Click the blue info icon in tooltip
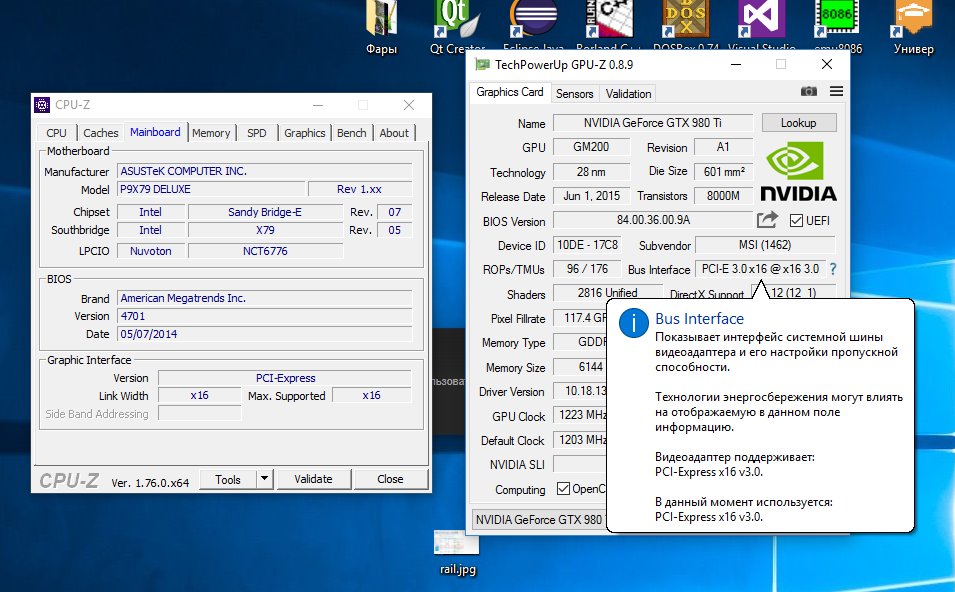The image size is (955, 592). tap(633, 323)
